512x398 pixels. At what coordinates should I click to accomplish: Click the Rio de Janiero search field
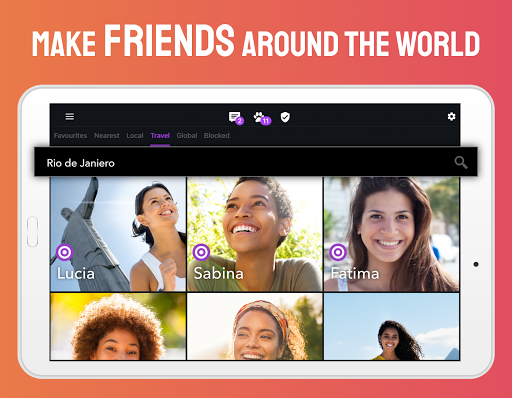point(256,162)
